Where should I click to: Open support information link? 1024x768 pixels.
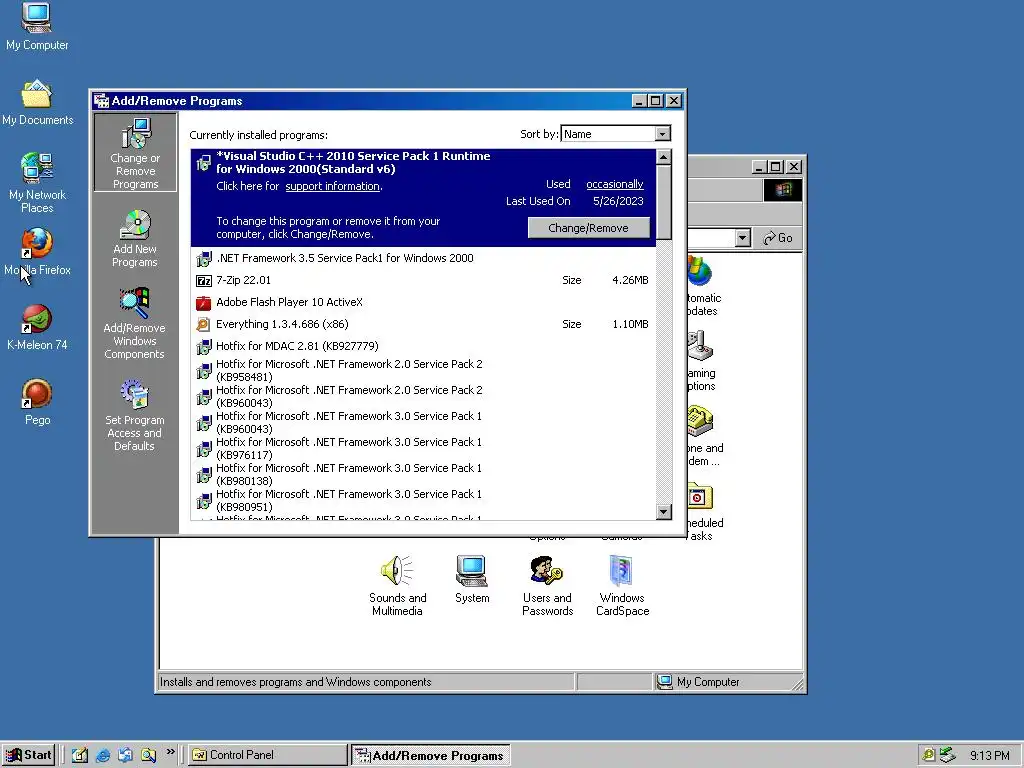(x=332, y=186)
